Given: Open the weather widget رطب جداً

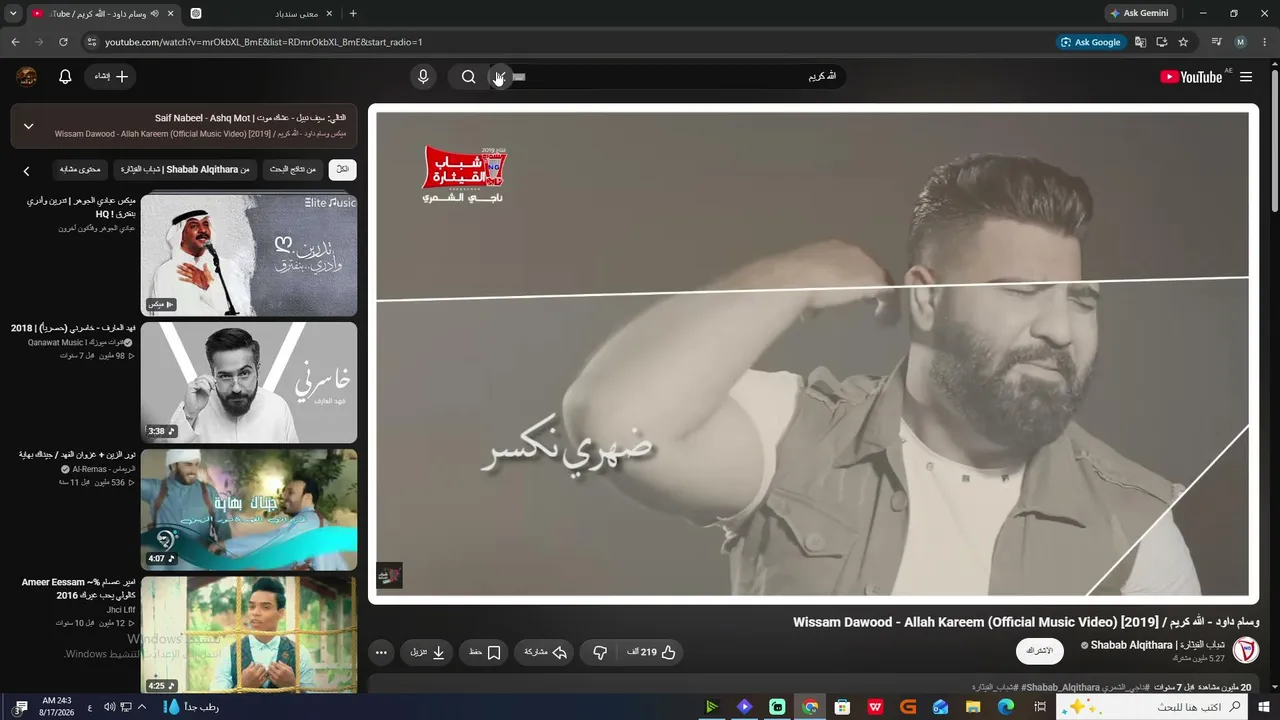Looking at the screenshot, I should click(191, 707).
